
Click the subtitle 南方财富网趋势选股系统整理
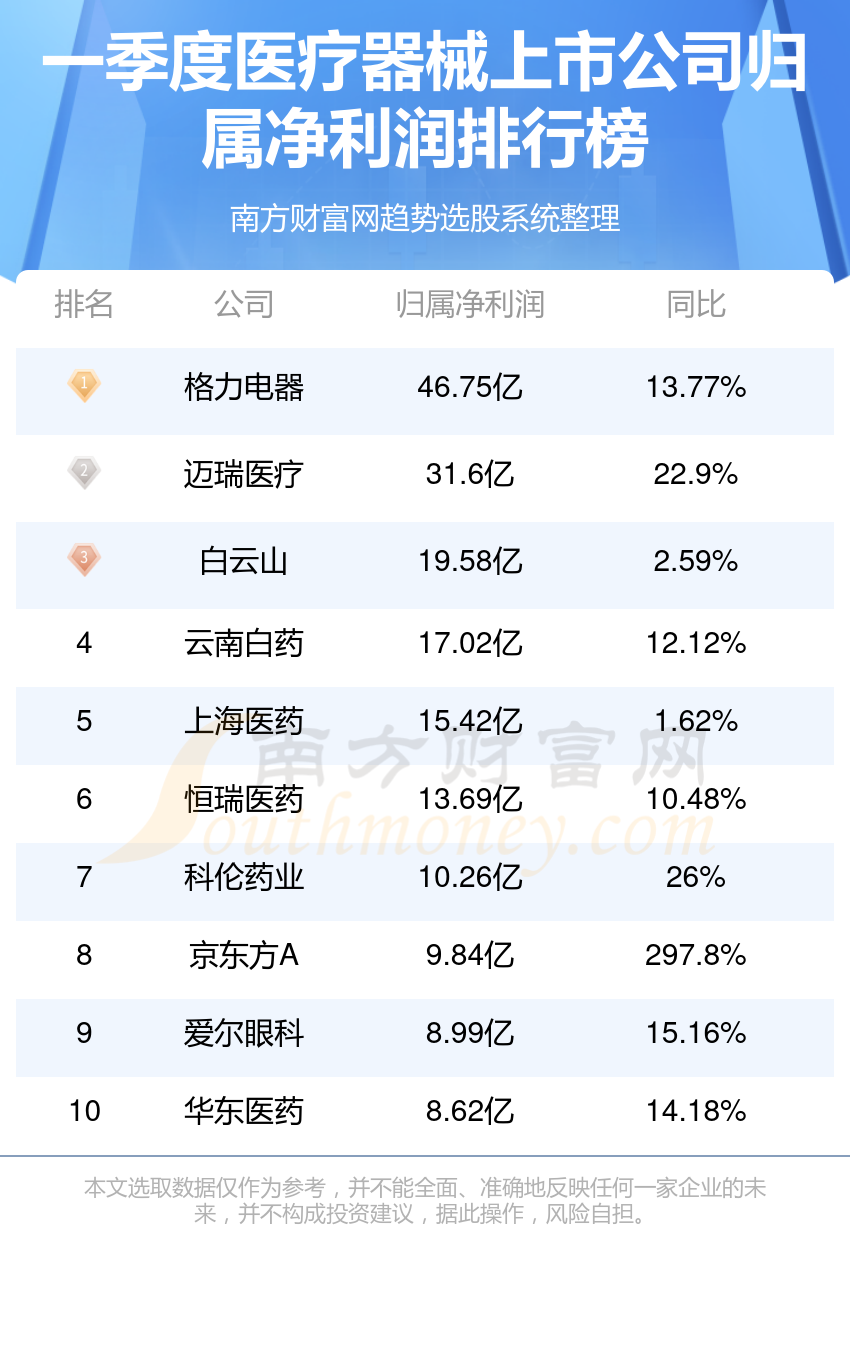[x=425, y=218]
